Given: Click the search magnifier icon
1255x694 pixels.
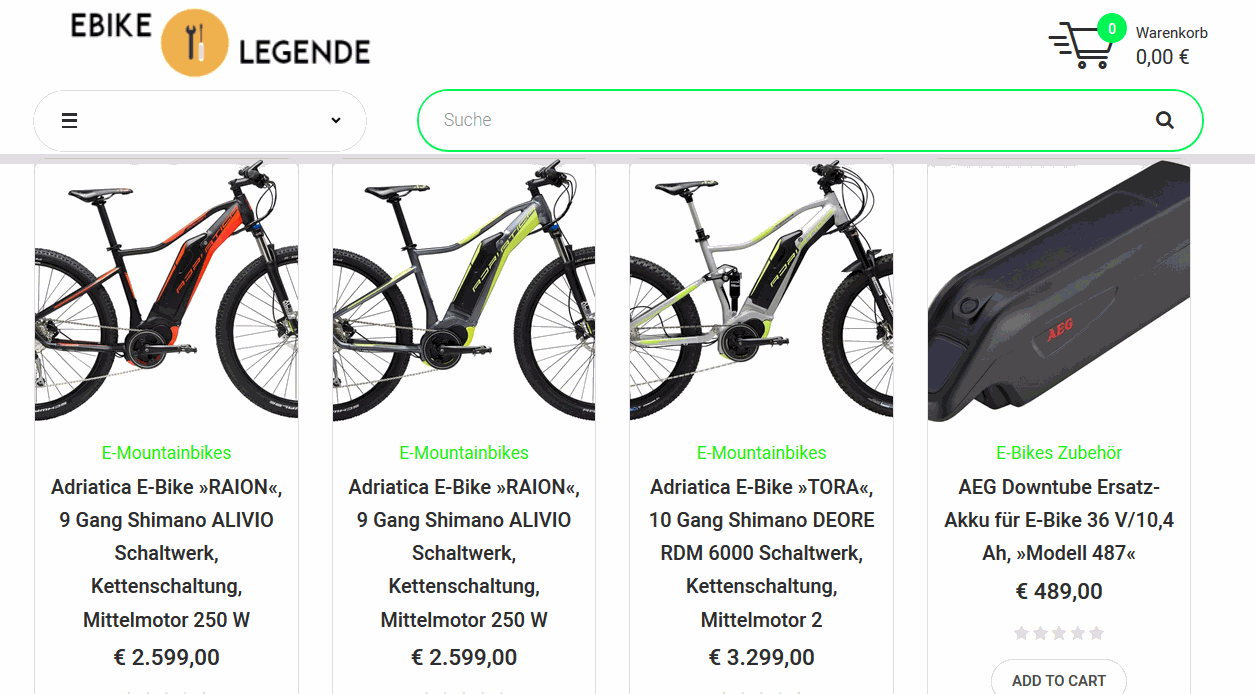Looking at the screenshot, I should pyautogui.click(x=1164, y=120).
